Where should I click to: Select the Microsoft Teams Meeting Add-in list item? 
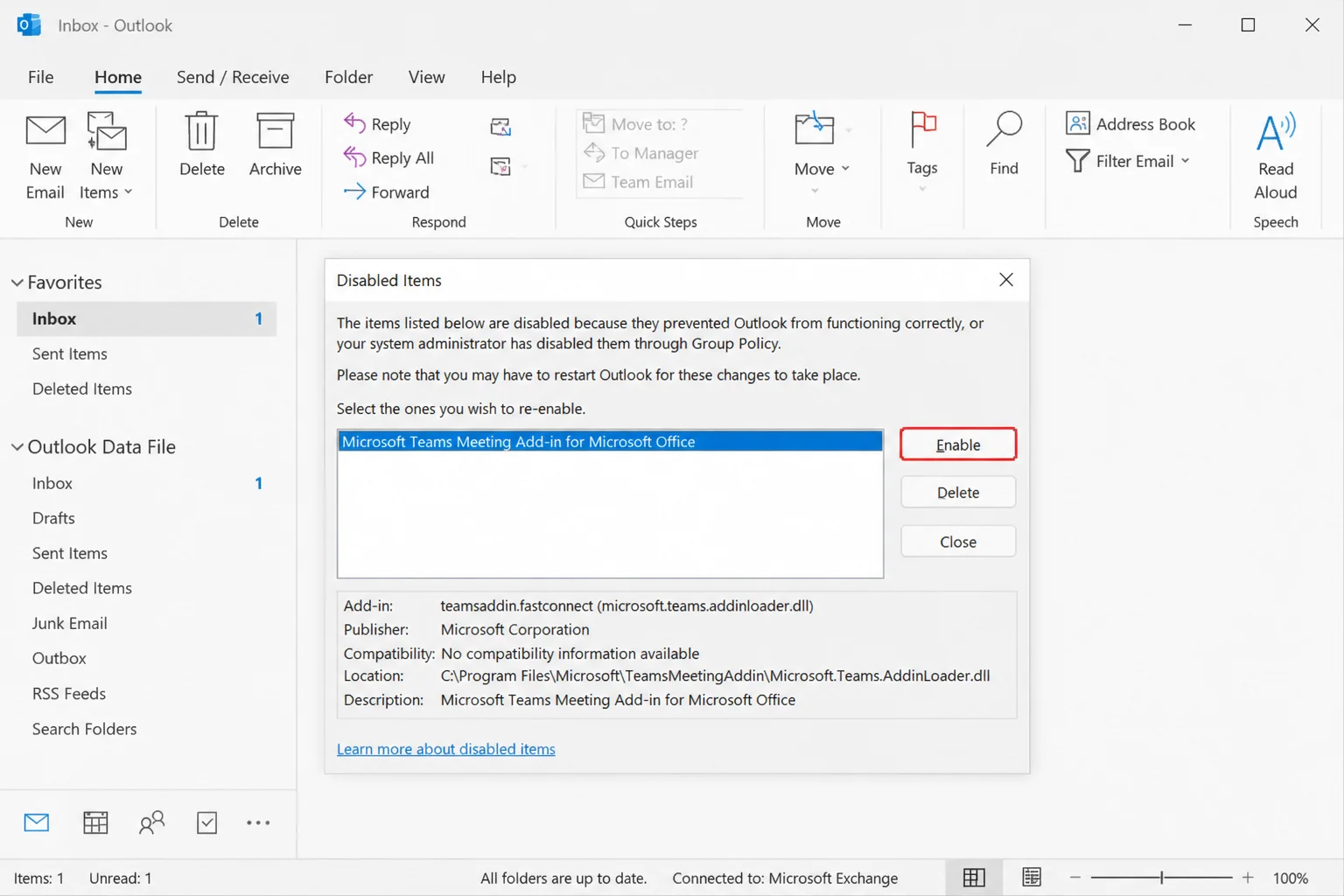(610, 442)
